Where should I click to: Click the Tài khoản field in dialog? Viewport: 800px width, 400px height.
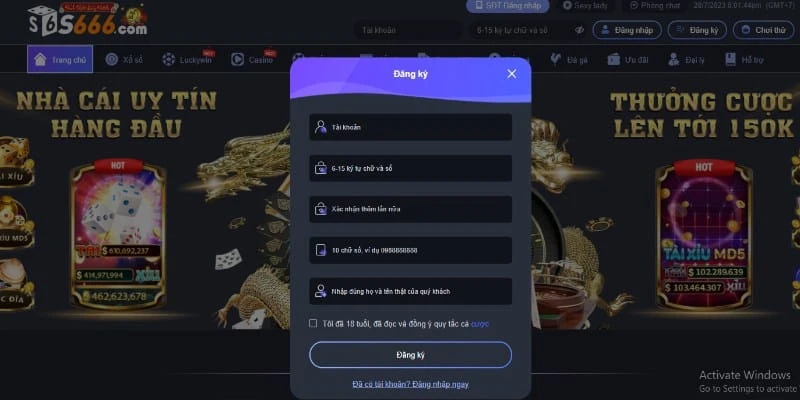(410, 127)
